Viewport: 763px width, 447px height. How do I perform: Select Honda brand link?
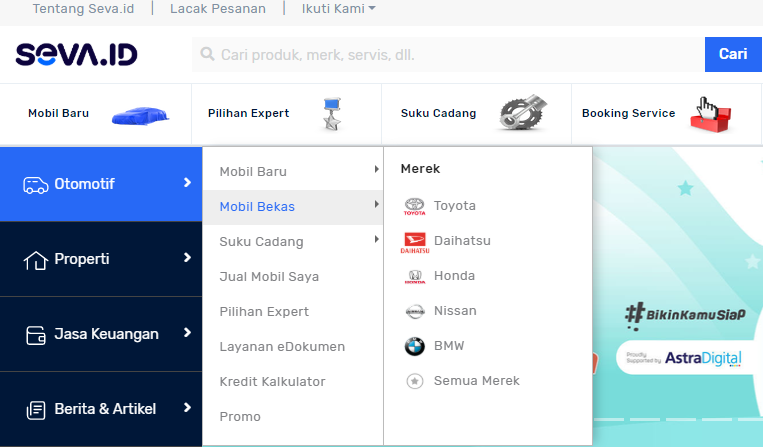point(454,276)
